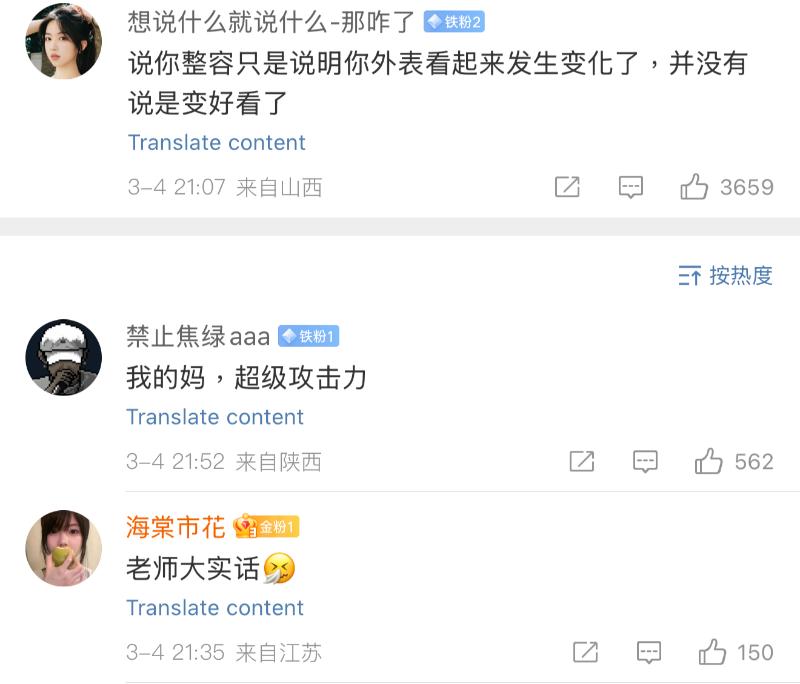Open profile of 想说什么就说什么-那咋了
This screenshot has height=684, width=800.
pos(272,22)
